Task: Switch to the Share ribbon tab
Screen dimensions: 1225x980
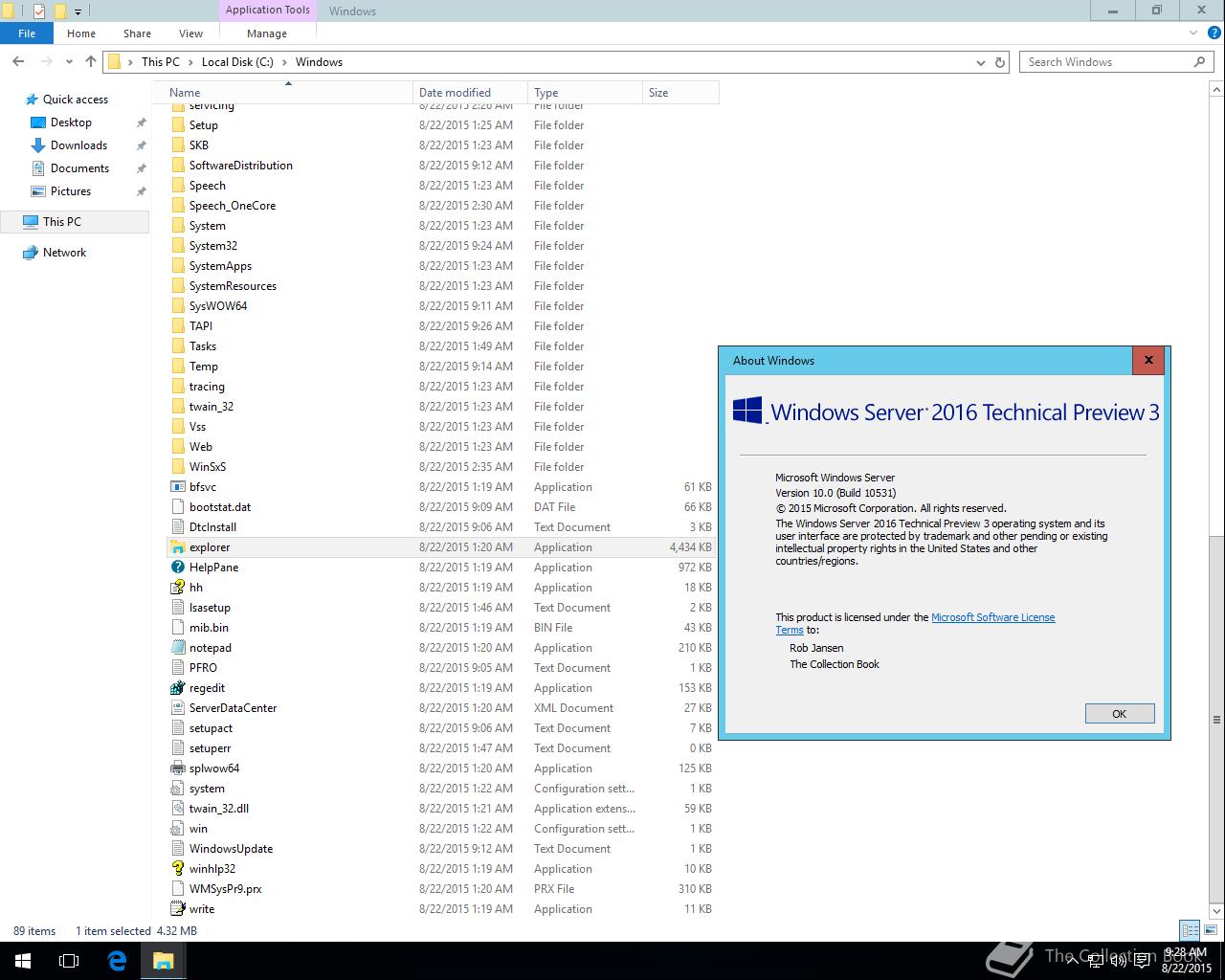Action: coord(137,33)
